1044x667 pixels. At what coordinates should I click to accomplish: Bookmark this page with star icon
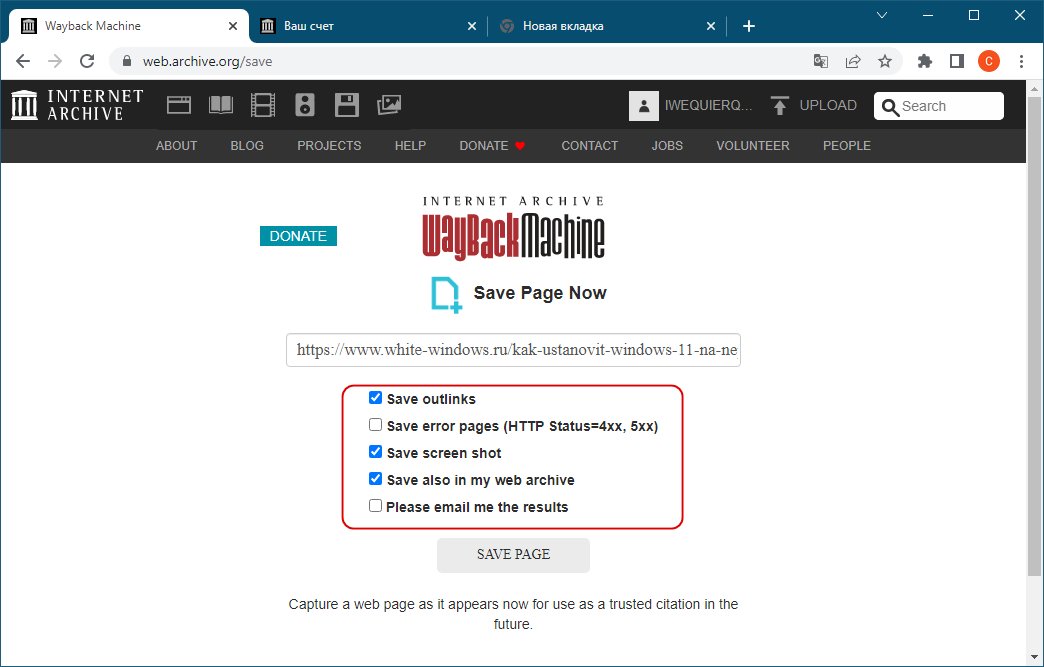885,61
